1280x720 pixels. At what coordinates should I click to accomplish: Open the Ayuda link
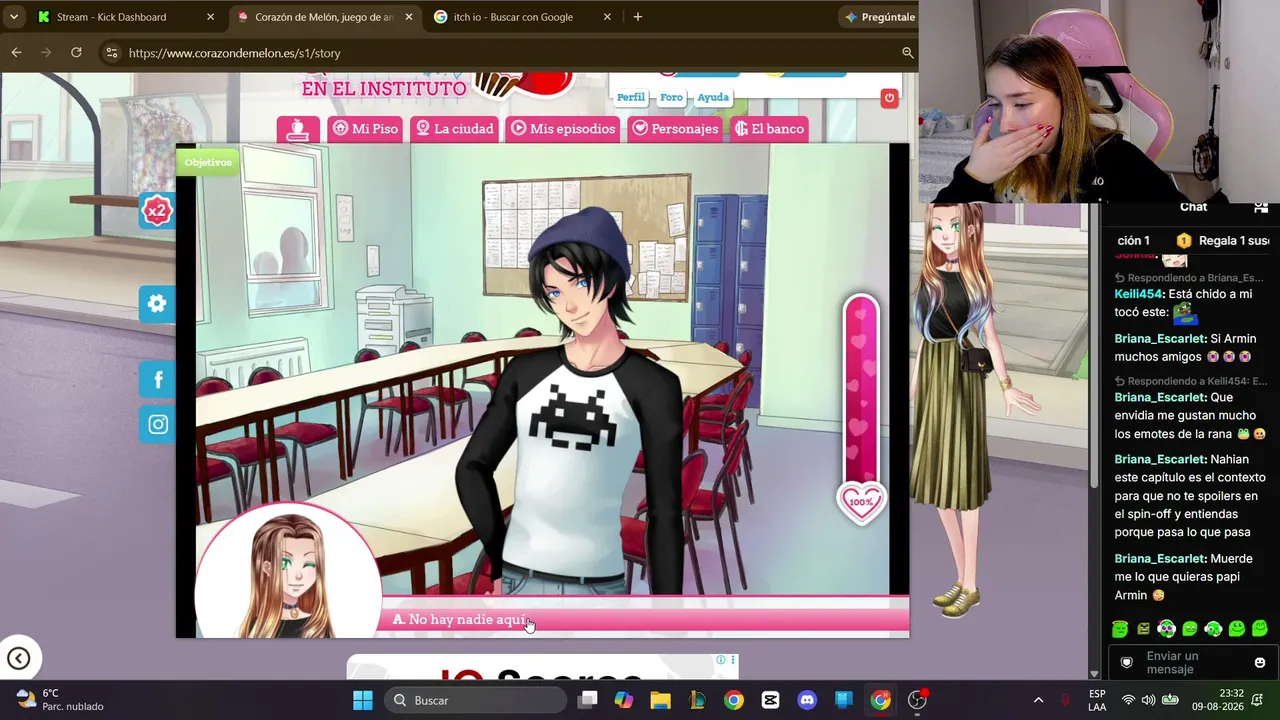coord(713,97)
